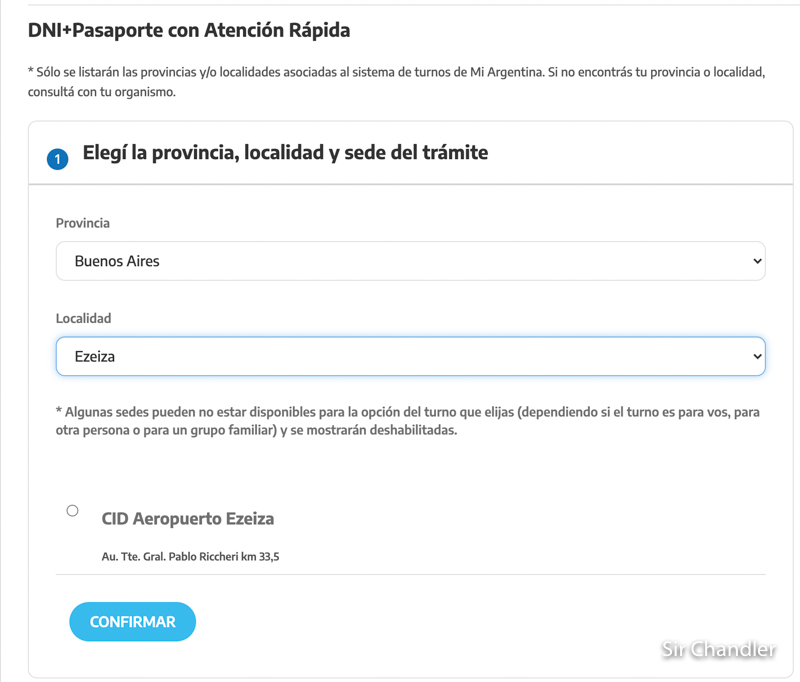Select the CID Aeropuerto Ezeiza radio button
800x682 pixels.
(72, 511)
